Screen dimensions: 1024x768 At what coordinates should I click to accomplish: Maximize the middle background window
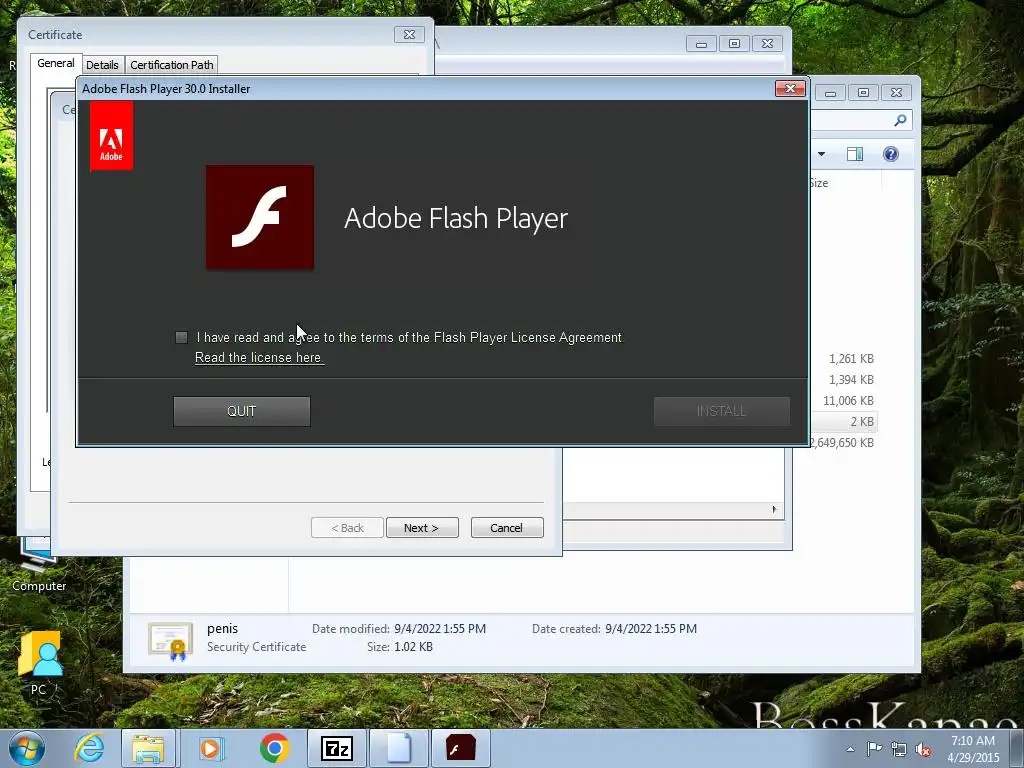point(734,44)
